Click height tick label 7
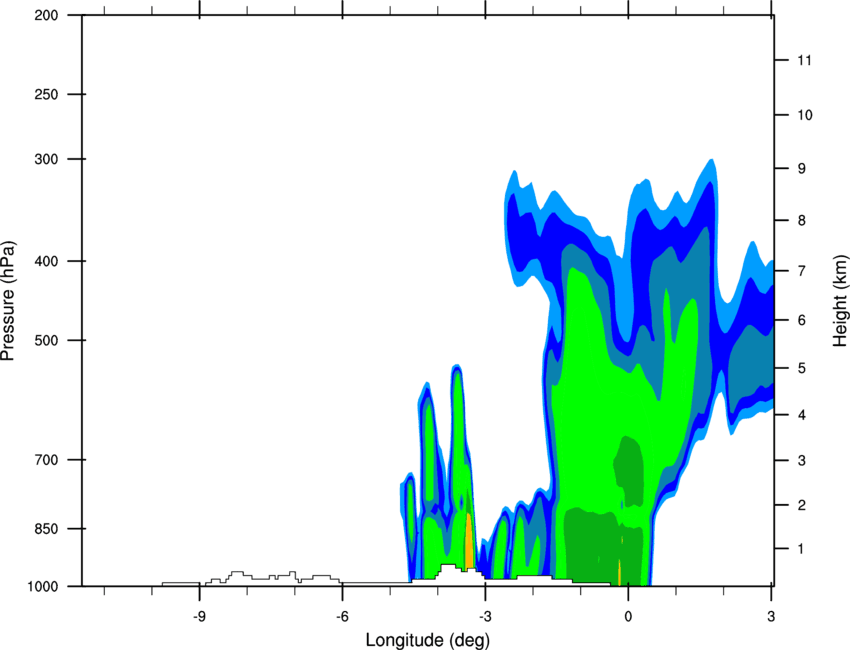Screen dimensions: 850x650 [x=802, y=270]
